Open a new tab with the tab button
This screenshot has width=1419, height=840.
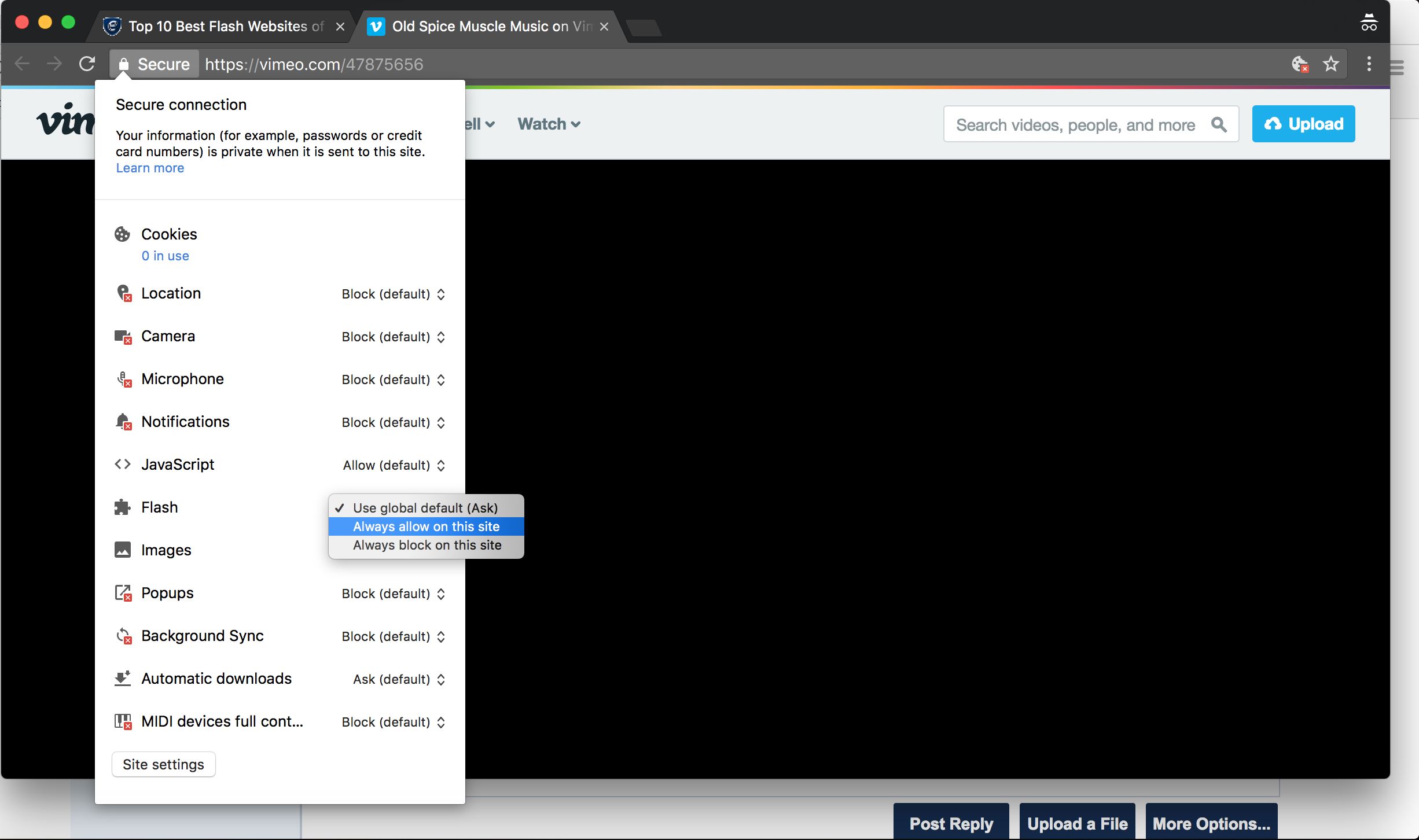point(643,28)
